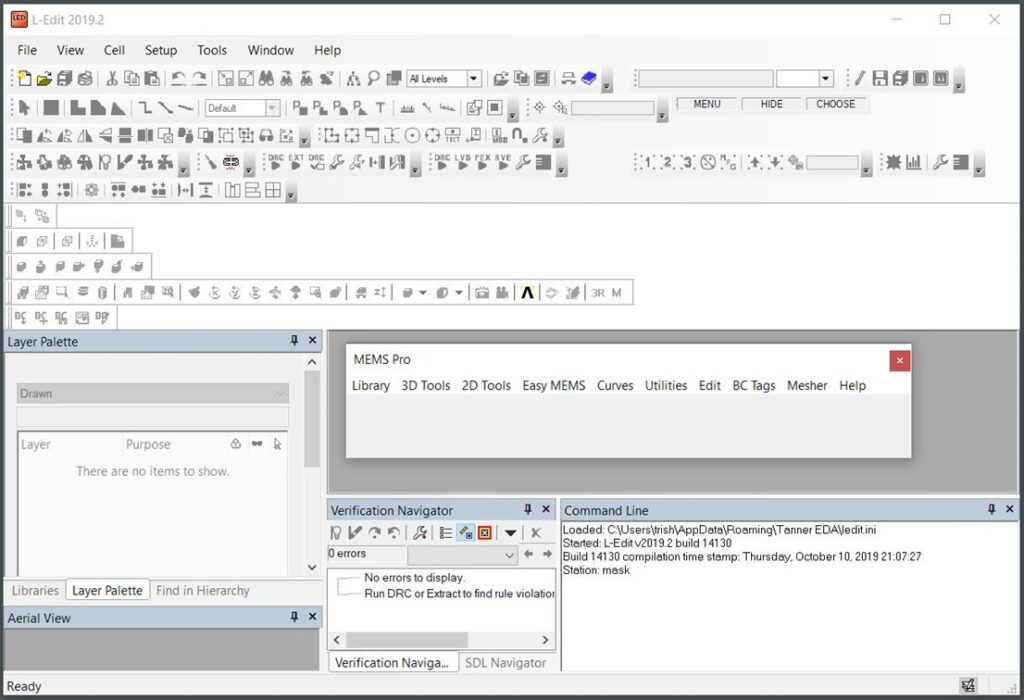Click the floppy disk Save icon

tap(880, 78)
